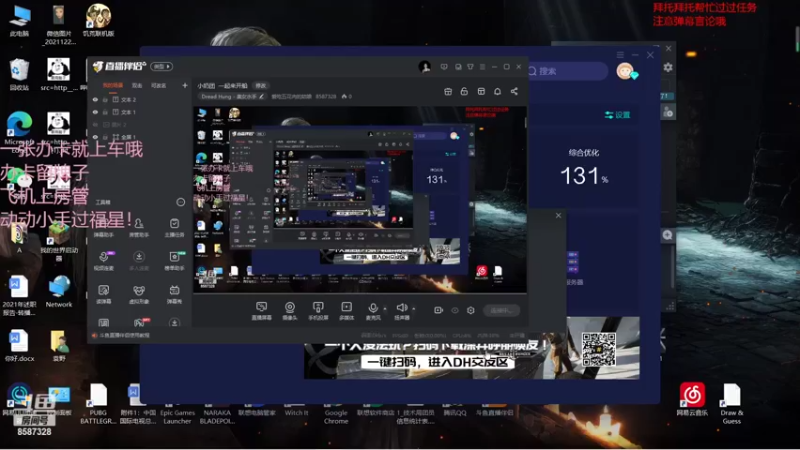Screen dimensions: 800x450
Task: Edit the Dread Hung category tag
Action: [232, 96]
